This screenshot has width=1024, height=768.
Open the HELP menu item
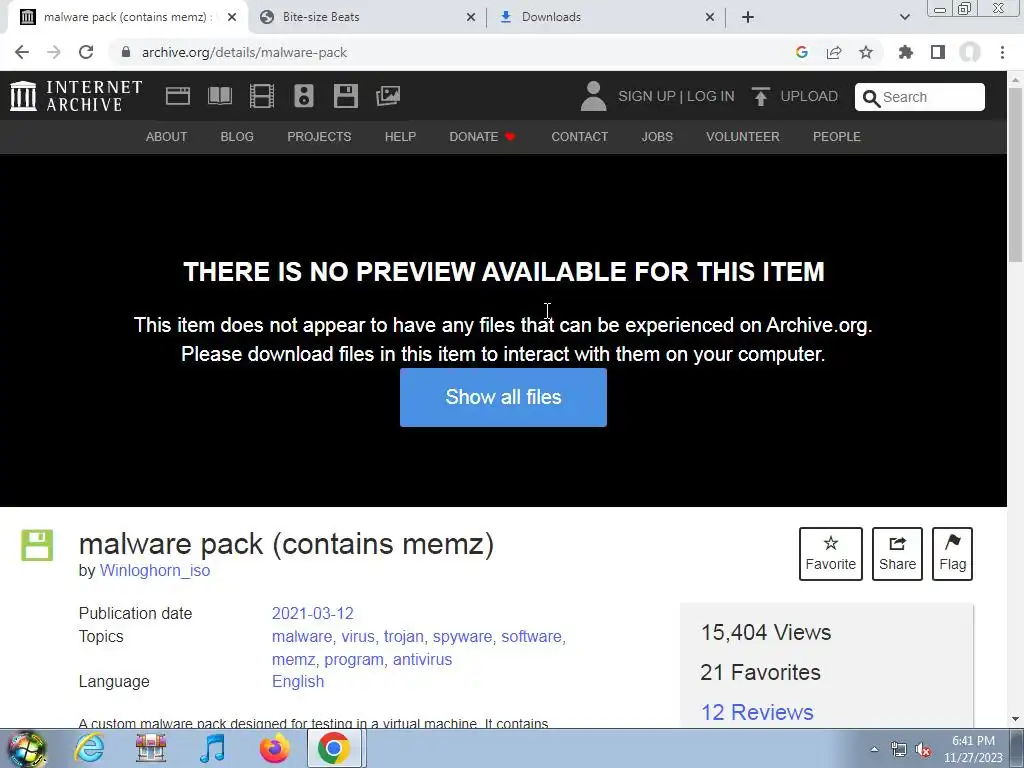(x=400, y=136)
